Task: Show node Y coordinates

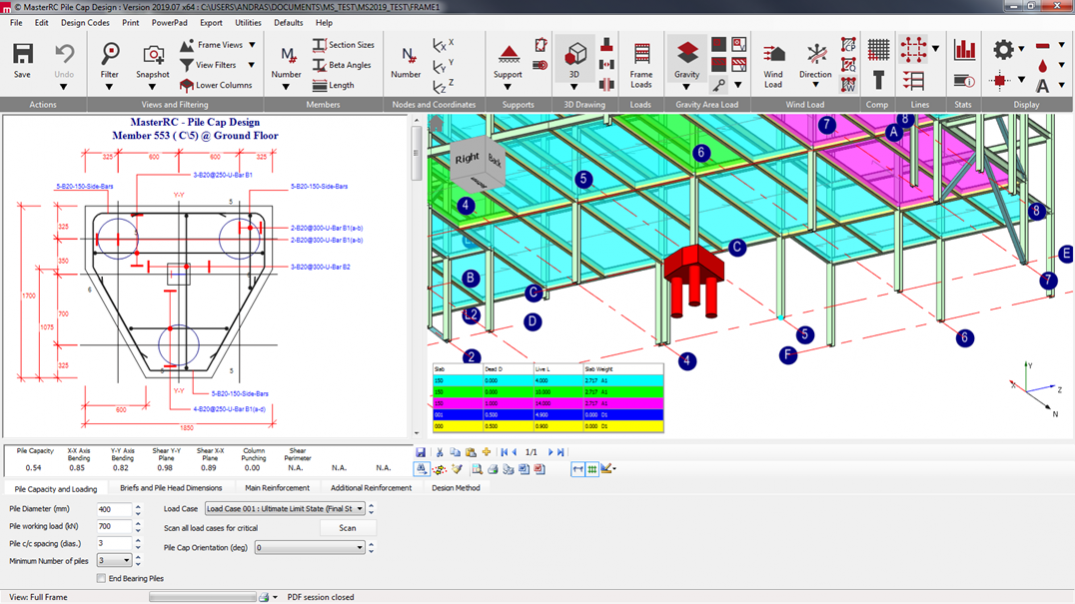Action: pos(443,66)
